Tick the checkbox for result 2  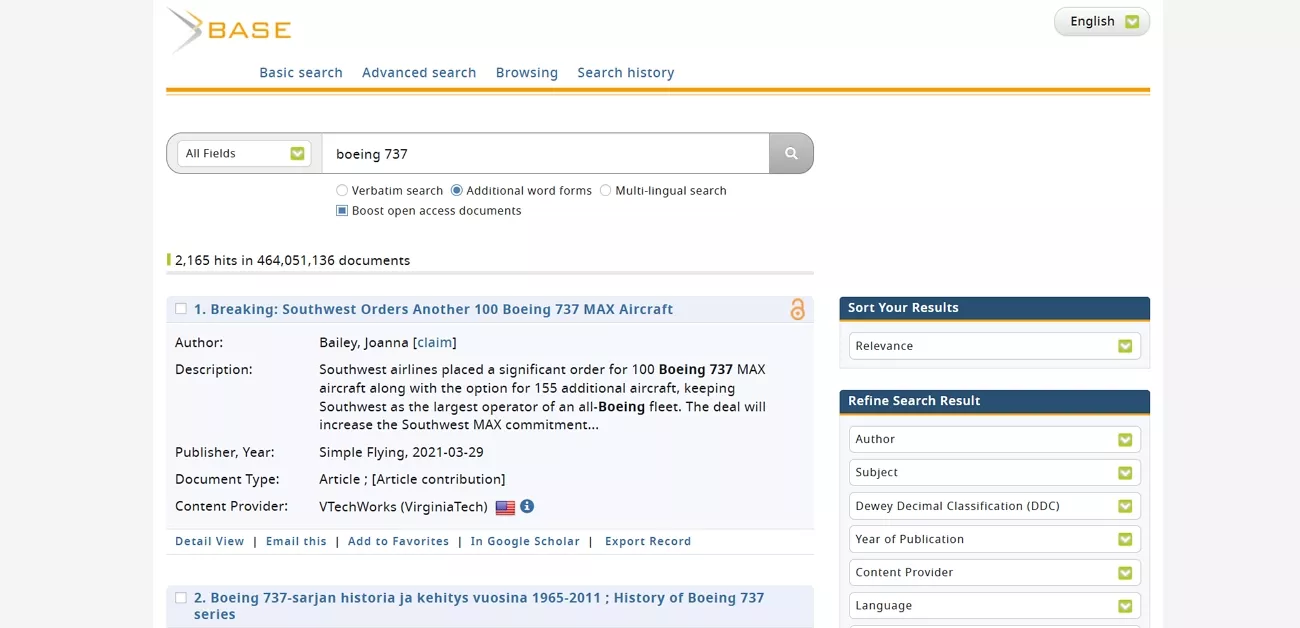pyautogui.click(x=181, y=598)
